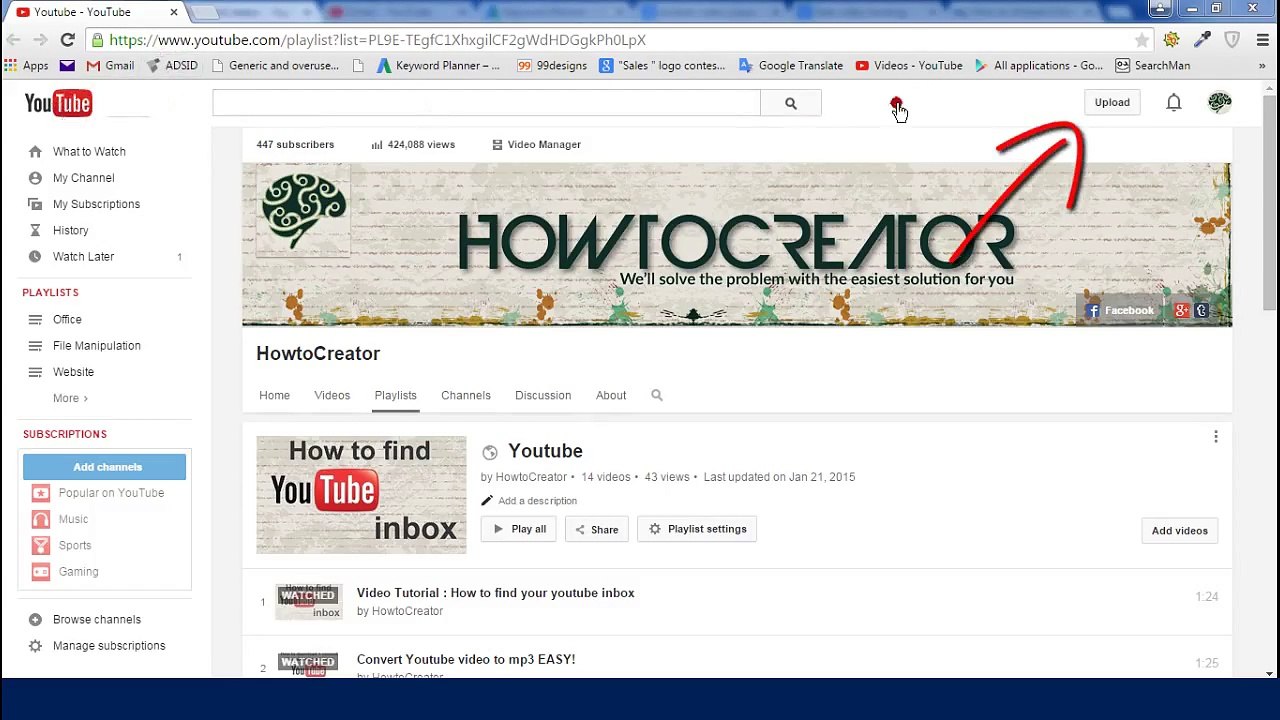Expand More under Playlists
The height and width of the screenshot is (720, 1280).
click(70, 398)
